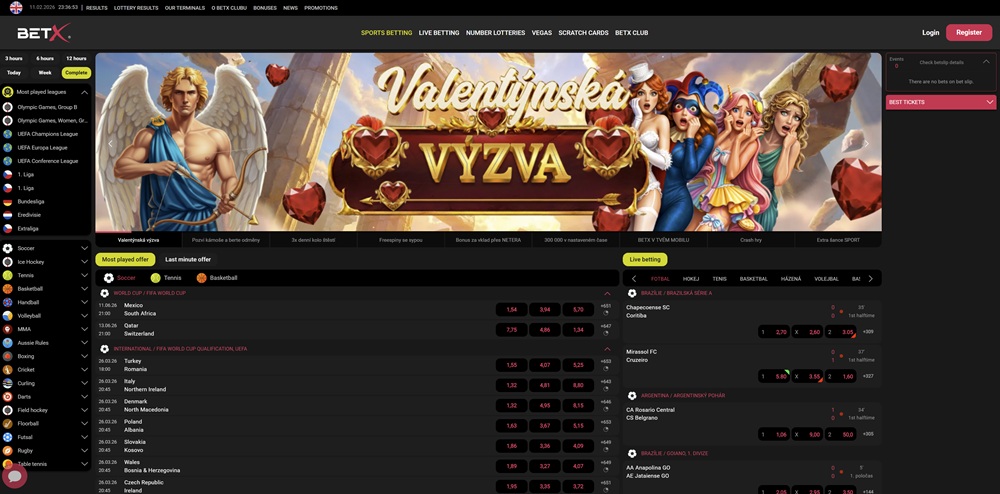Expand the Ice Hockey category chevron
Screen dimensions: 1000x494
pos(84,262)
